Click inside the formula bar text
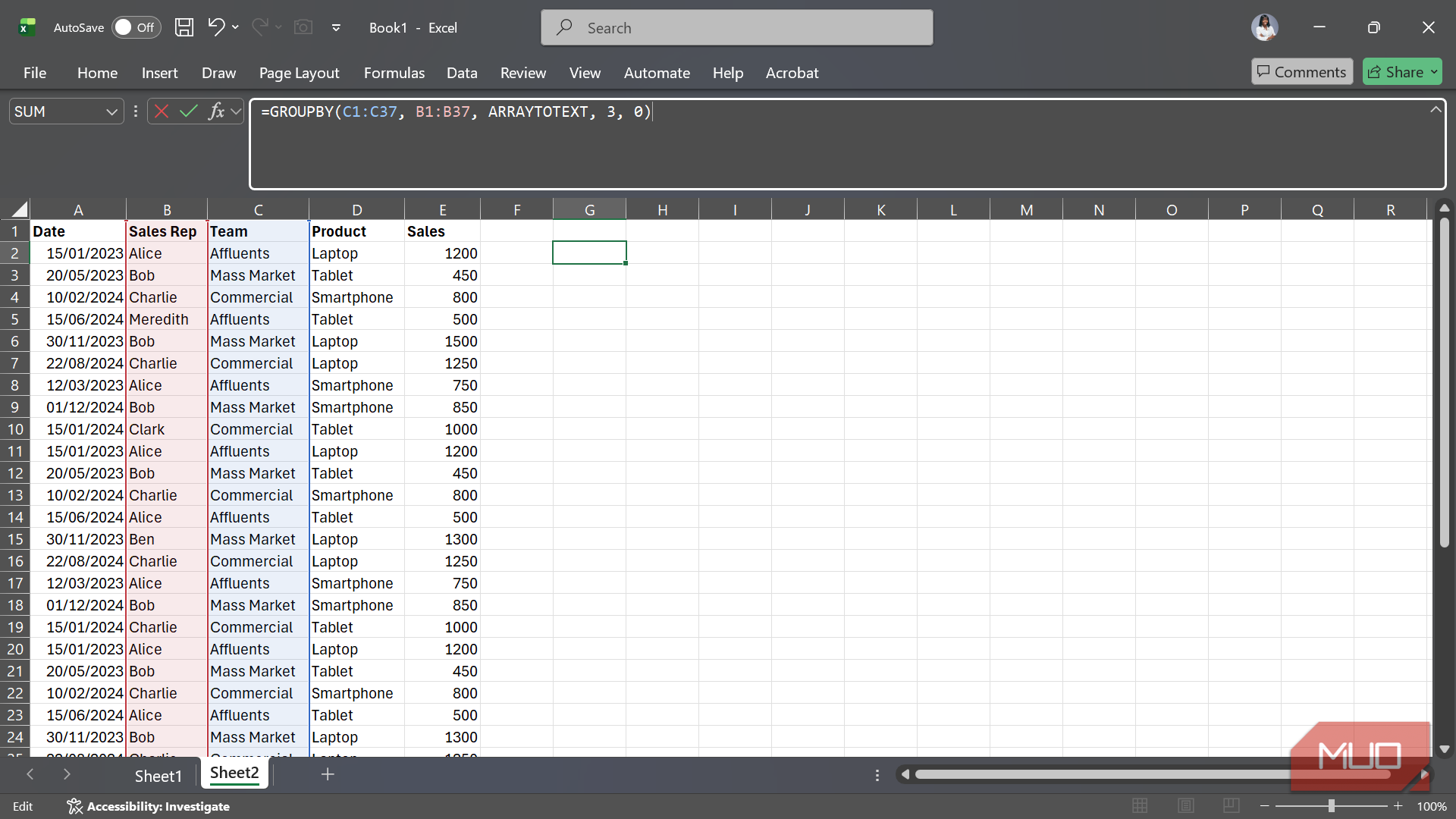The width and height of the screenshot is (1456, 819). pyautogui.click(x=456, y=112)
